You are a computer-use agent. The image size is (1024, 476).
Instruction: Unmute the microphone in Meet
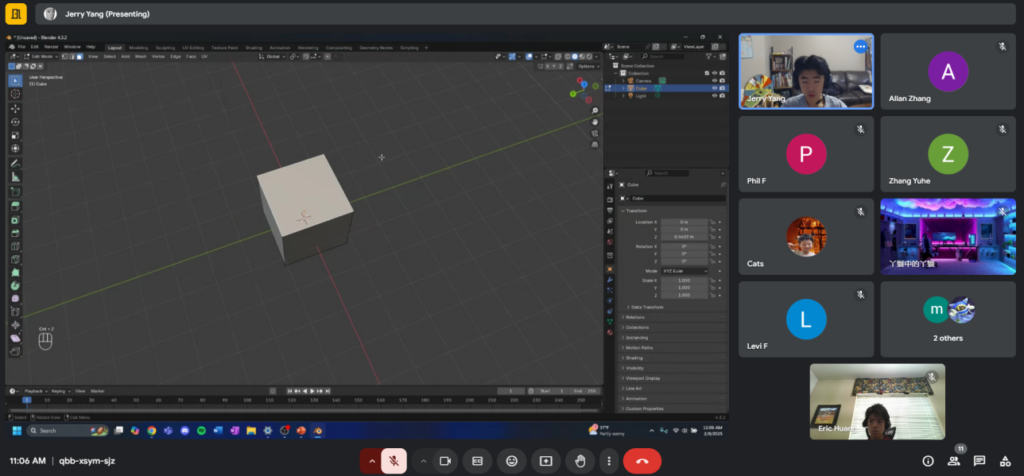click(394, 461)
